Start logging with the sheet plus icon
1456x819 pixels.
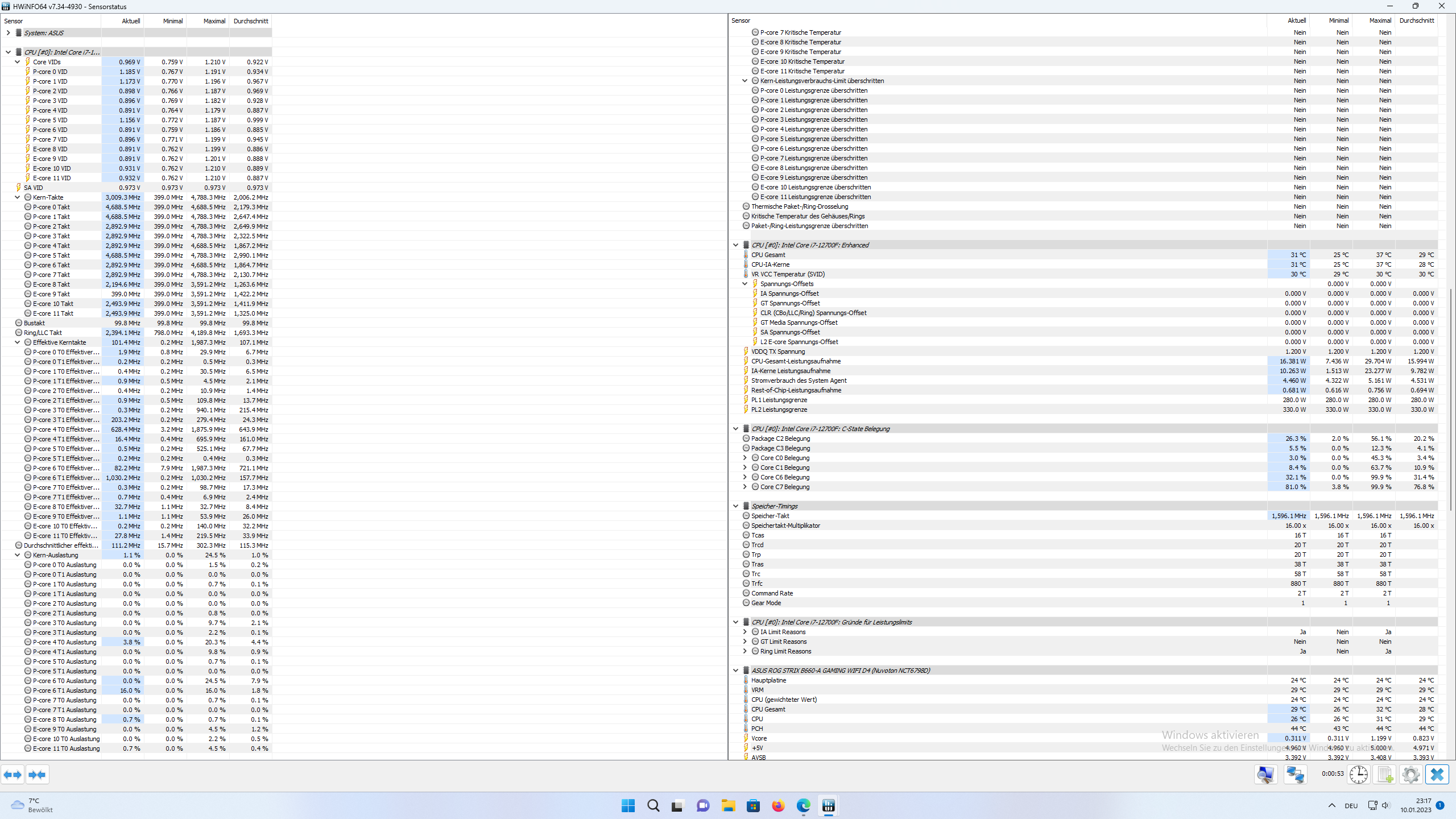[x=1385, y=775]
